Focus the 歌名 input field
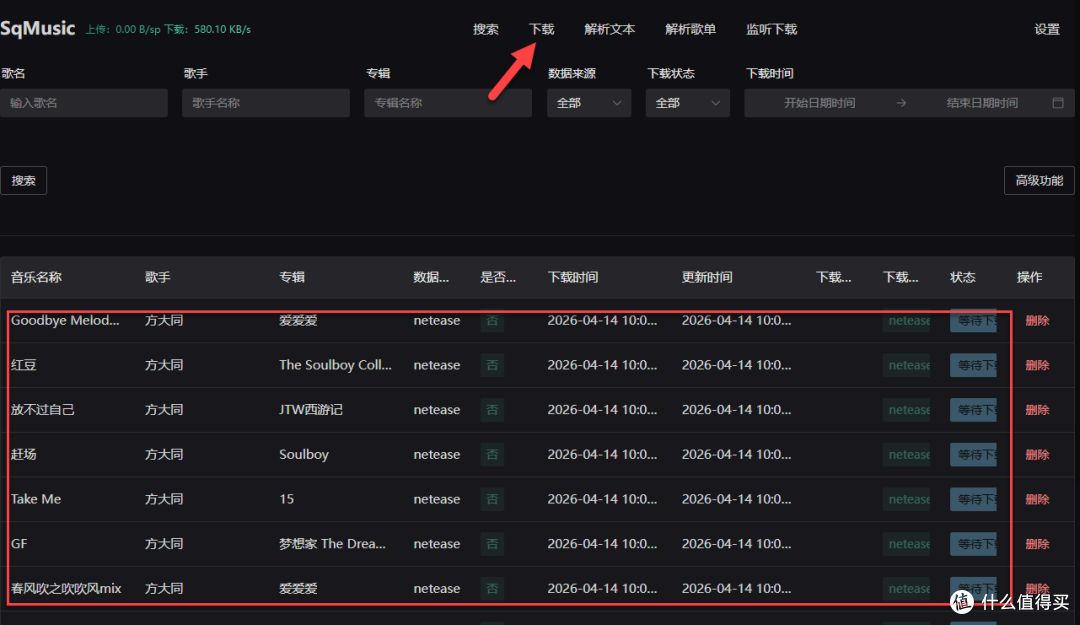1080x625 pixels. click(x=84, y=103)
